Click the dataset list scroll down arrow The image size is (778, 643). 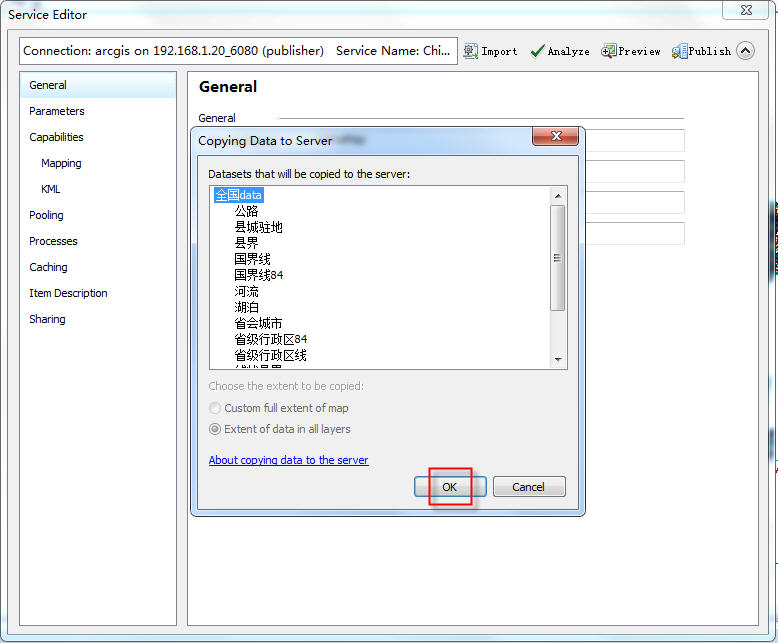[x=558, y=359]
